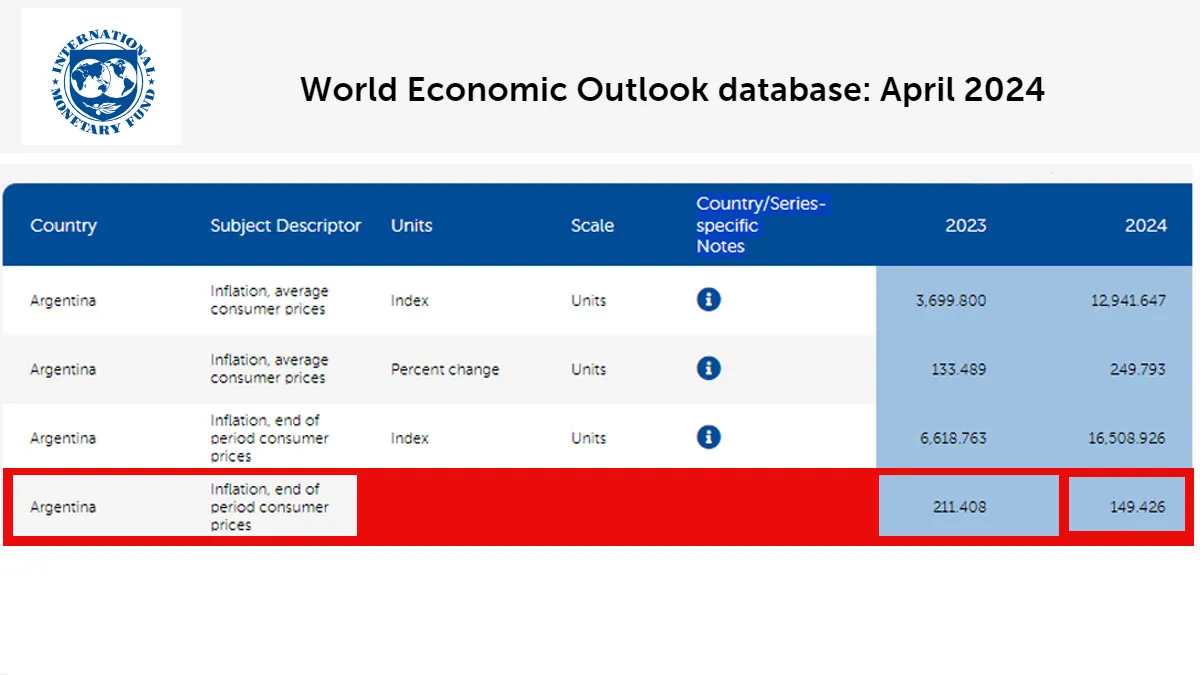The width and height of the screenshot is (1200, 675).
Task: Select the 6,618.763 index value
Action: coord(950,438)
